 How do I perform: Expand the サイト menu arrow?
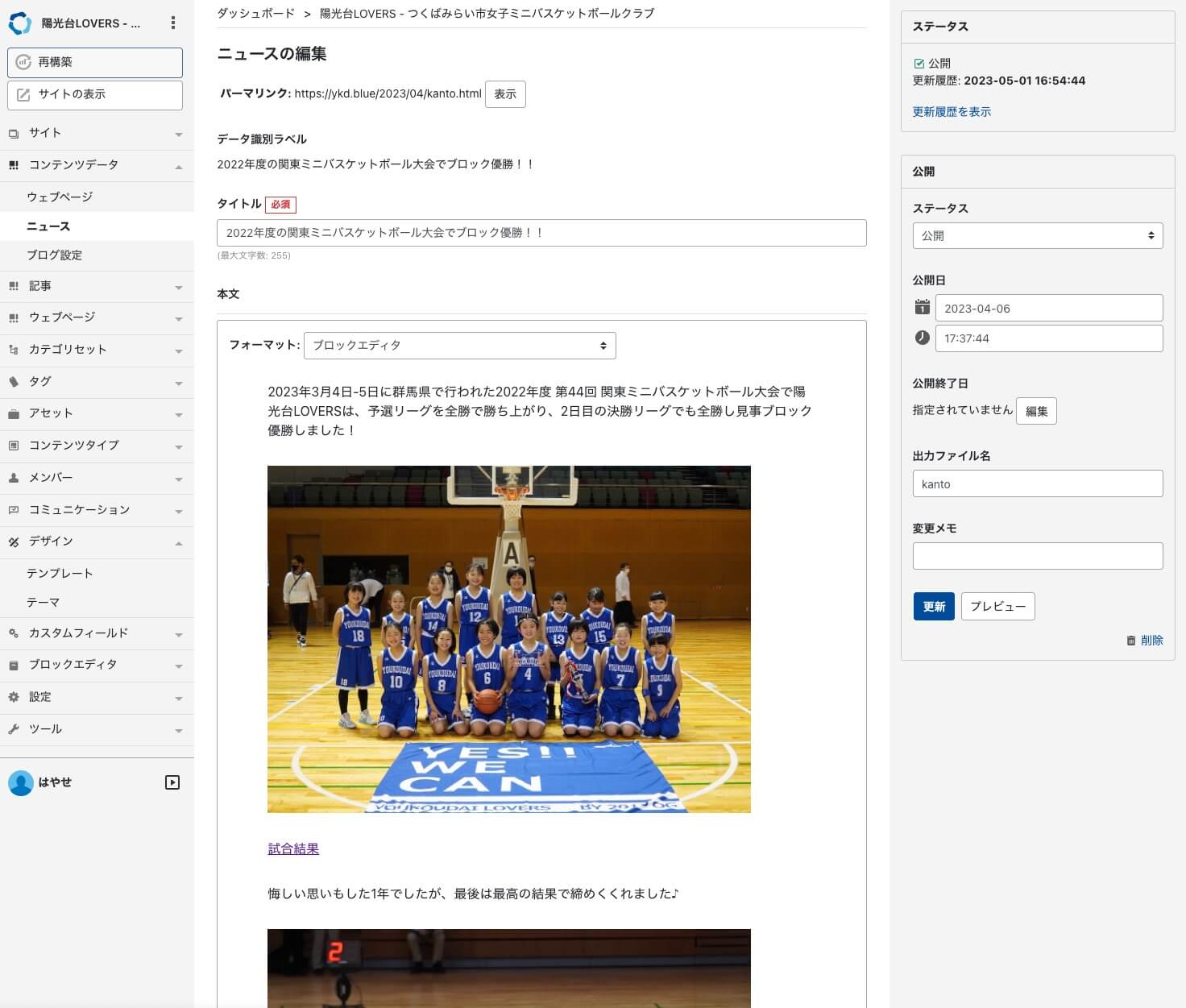click(x=179, y=135)
